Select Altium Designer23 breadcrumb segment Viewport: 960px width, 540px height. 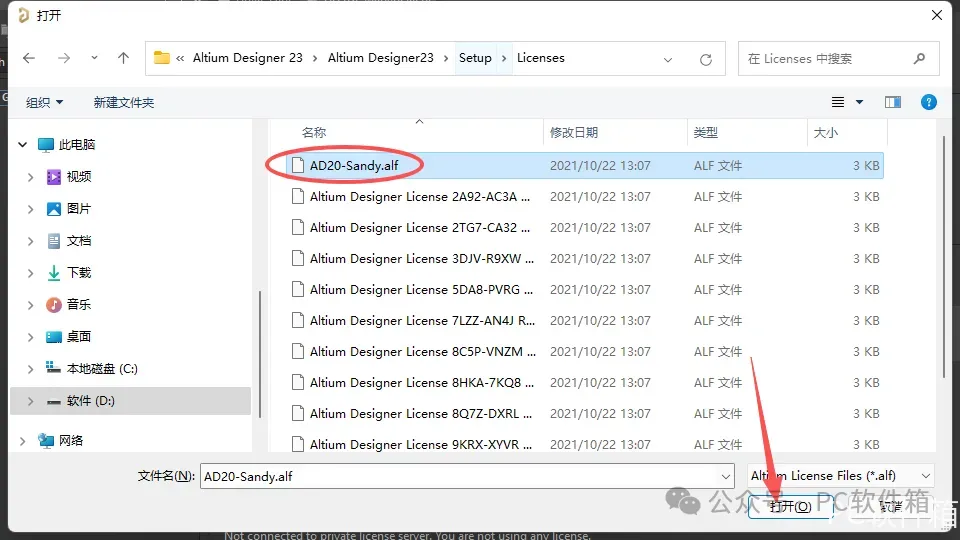click(x=380, y=58)
